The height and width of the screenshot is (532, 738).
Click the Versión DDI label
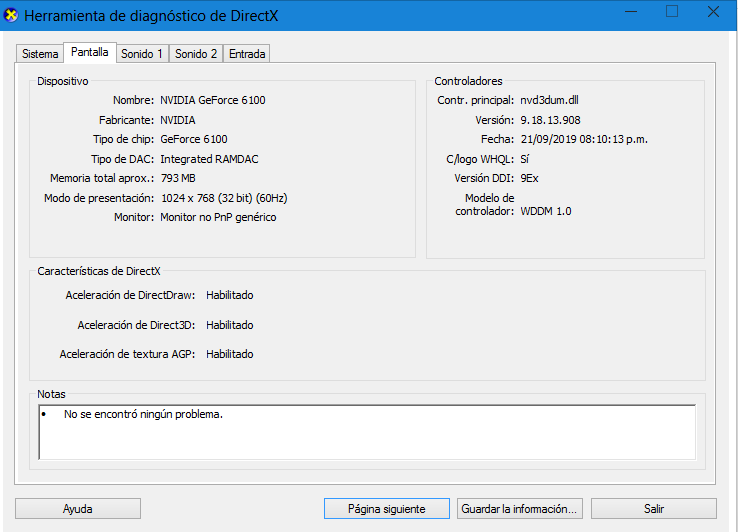(x=484, y=178)
